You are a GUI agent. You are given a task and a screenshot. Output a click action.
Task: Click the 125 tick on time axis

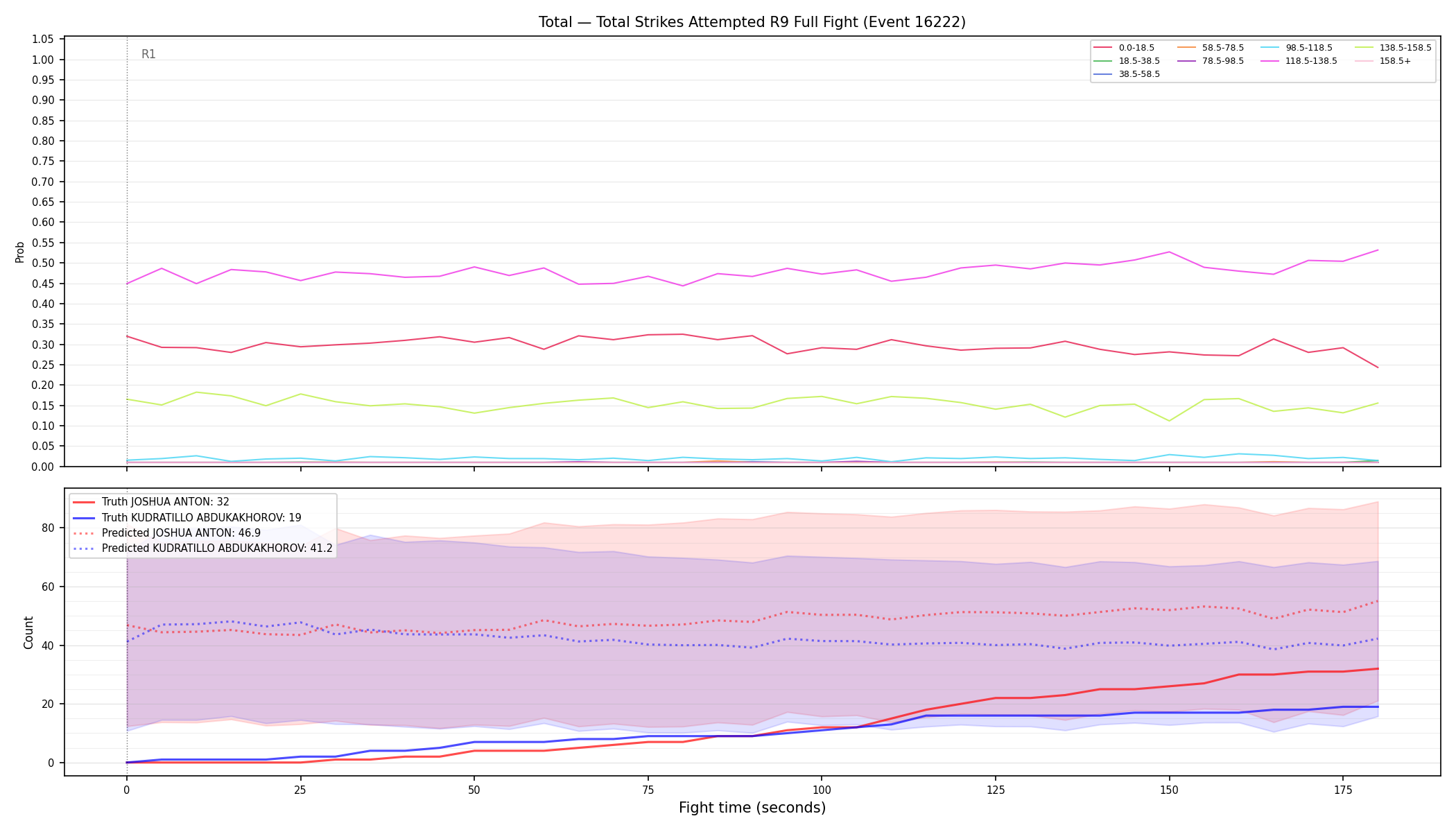click(x=996, y=790)
